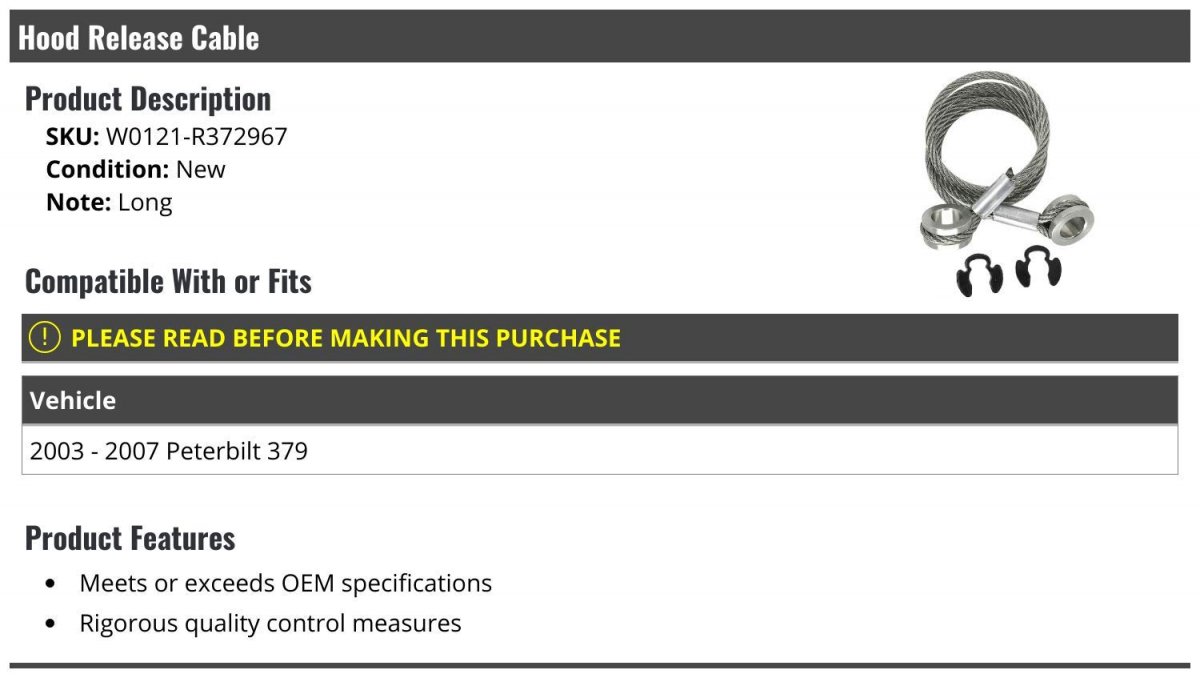Viewport: 1200px width, 678px height.
Task: Click the SKU number W0121-R372967
Action: tap(196, 136)
